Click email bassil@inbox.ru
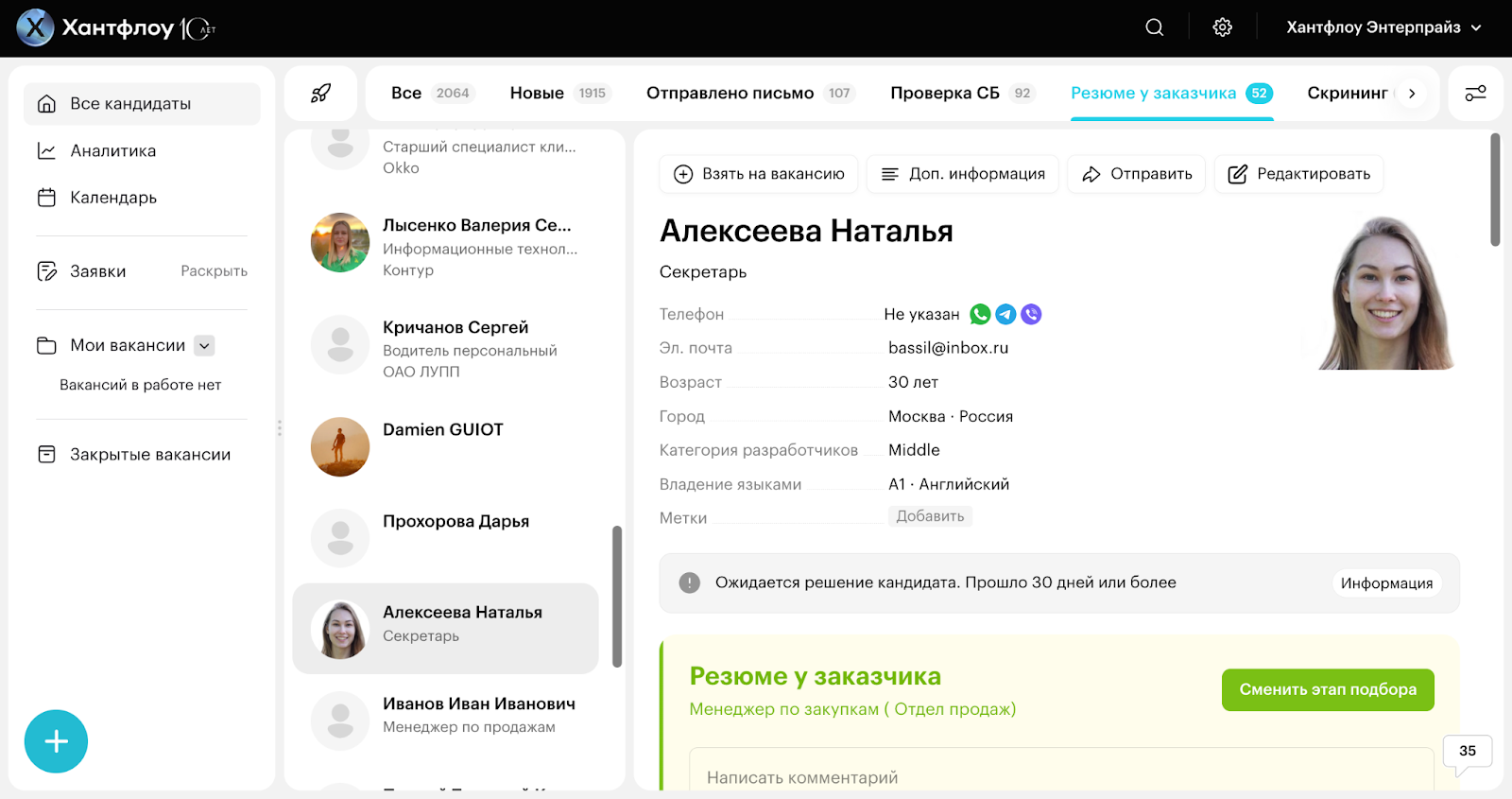1512x799 pixels. click(948, 348)
